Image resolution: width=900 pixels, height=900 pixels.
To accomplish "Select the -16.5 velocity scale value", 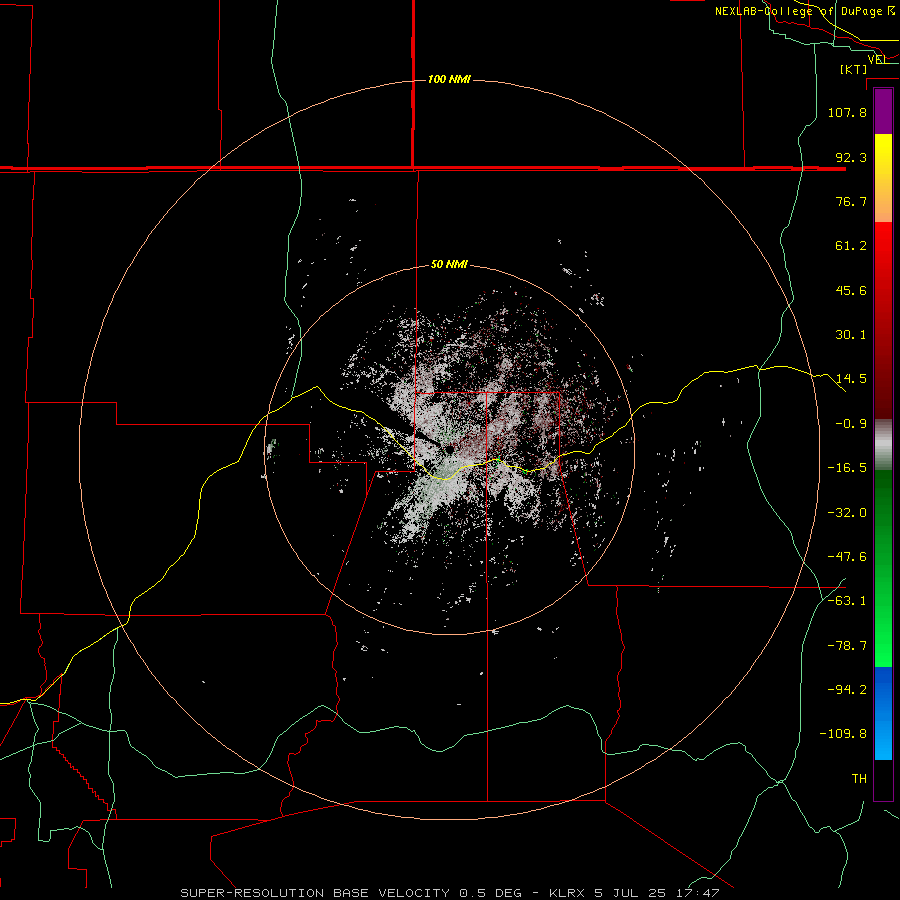I will click(847, 468).
